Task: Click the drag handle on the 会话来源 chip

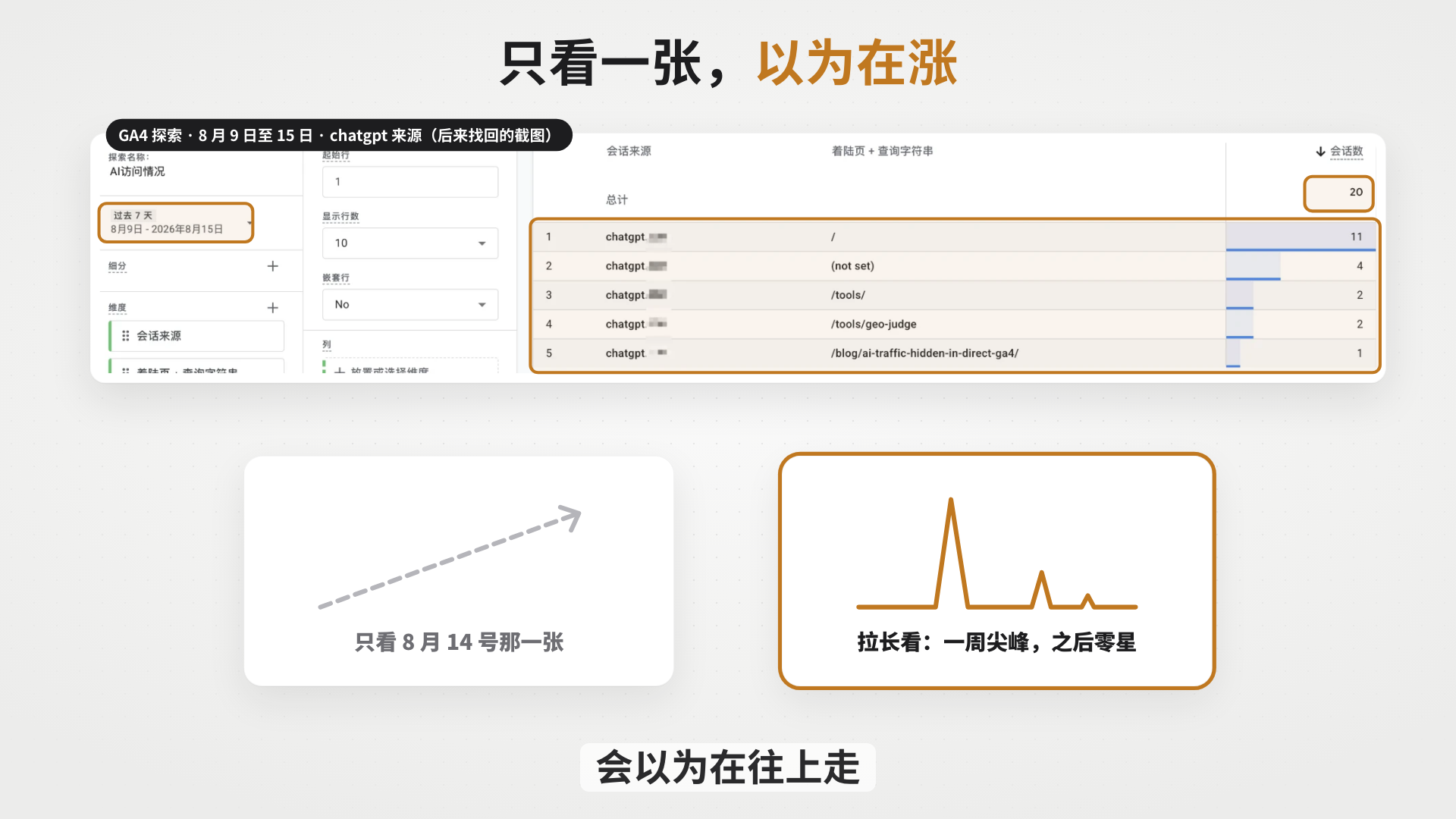Action: pos(125,336)
